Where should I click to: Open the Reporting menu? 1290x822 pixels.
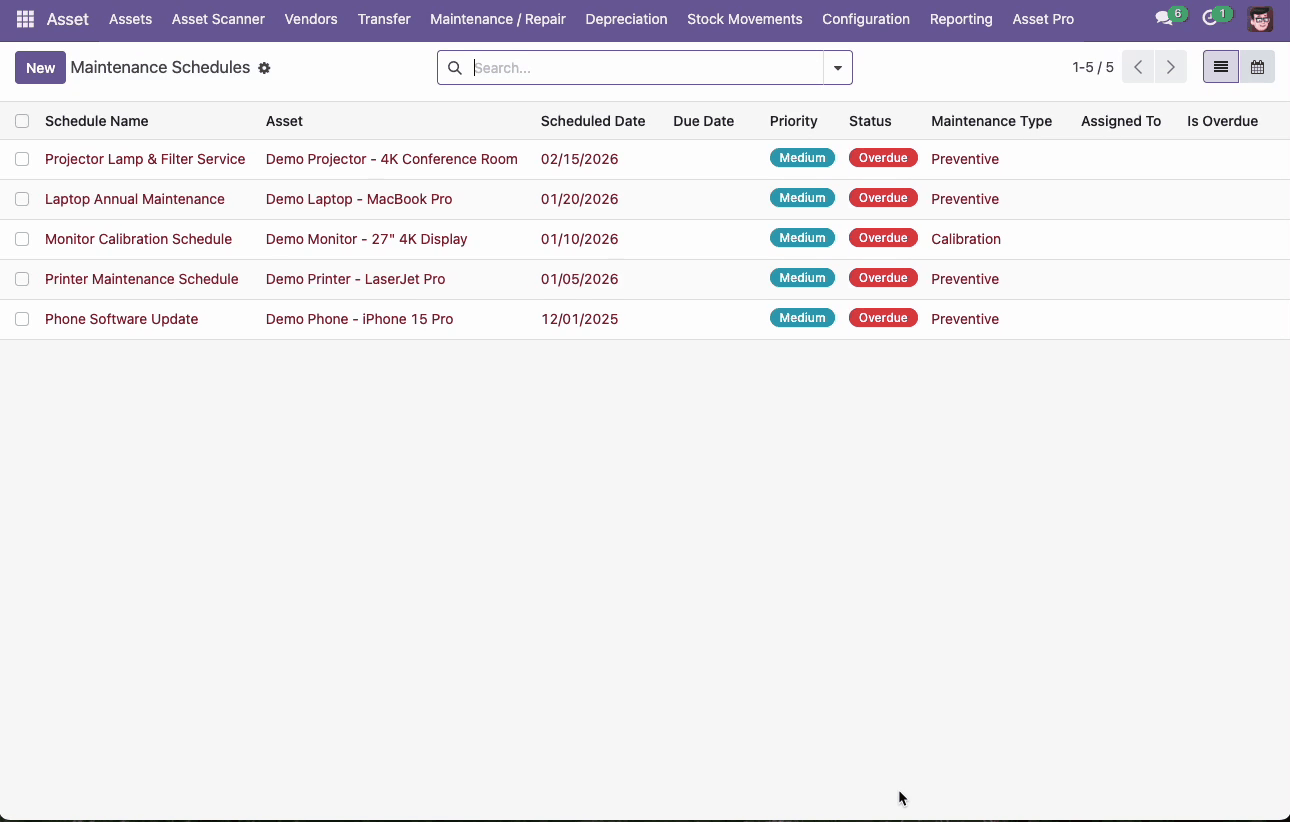[961, 19]
